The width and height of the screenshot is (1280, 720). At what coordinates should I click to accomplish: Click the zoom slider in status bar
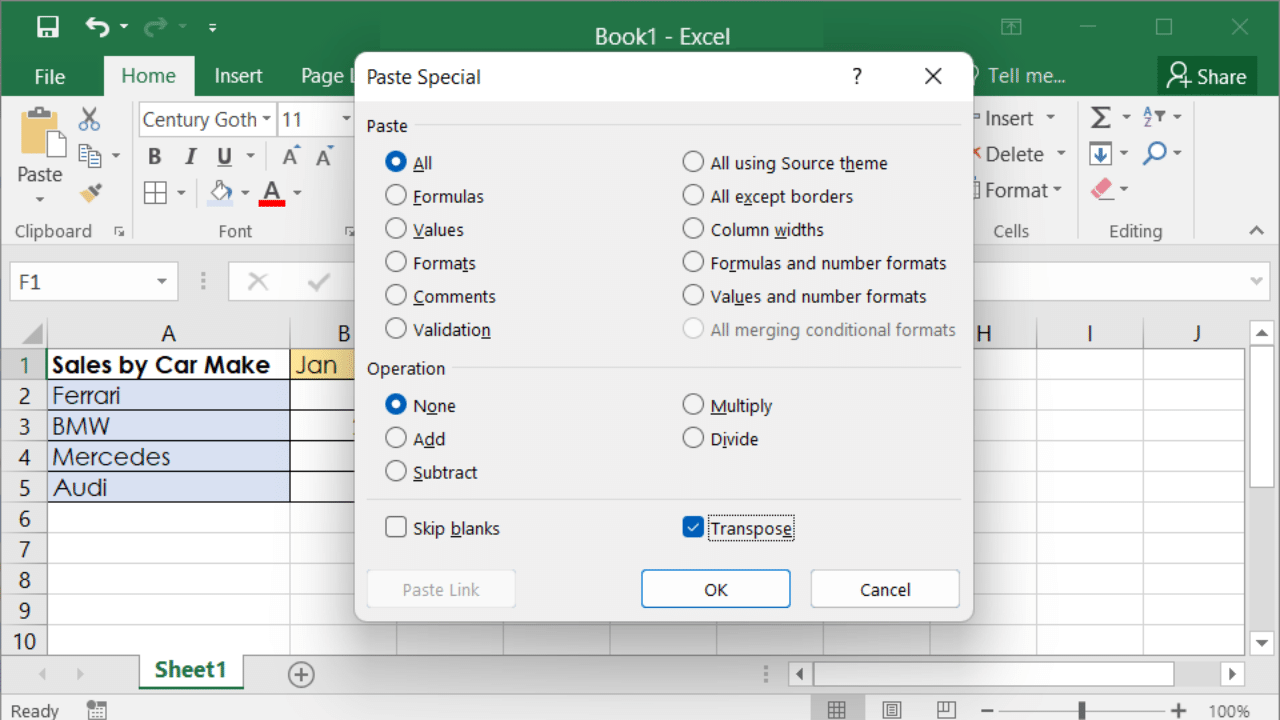(1081, 710)
